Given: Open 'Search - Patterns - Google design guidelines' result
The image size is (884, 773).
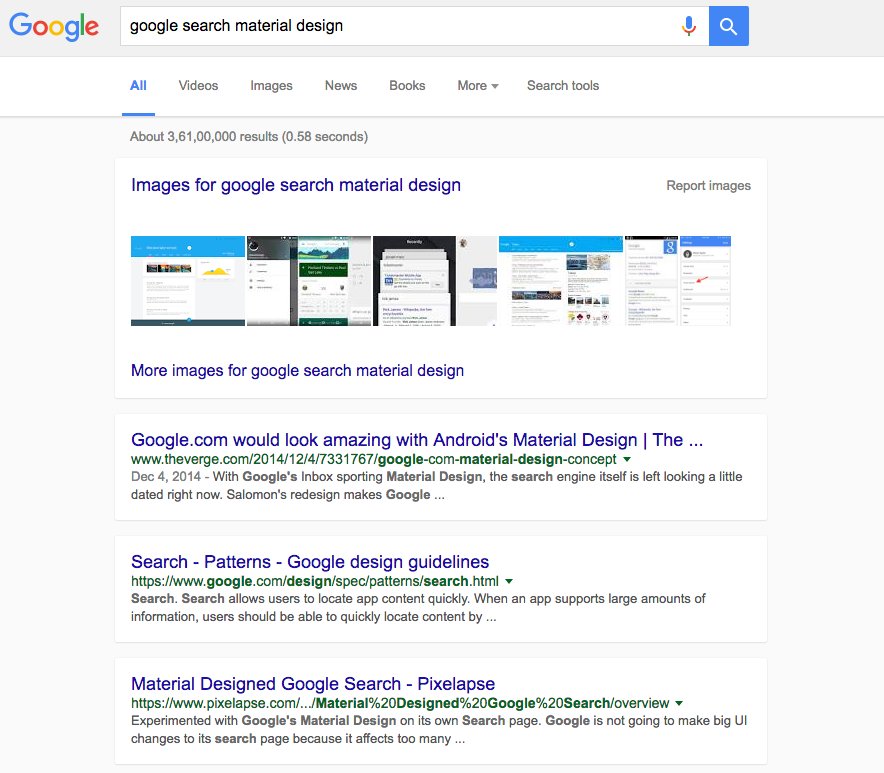Looking at the screenshot, I should (310, 562).
